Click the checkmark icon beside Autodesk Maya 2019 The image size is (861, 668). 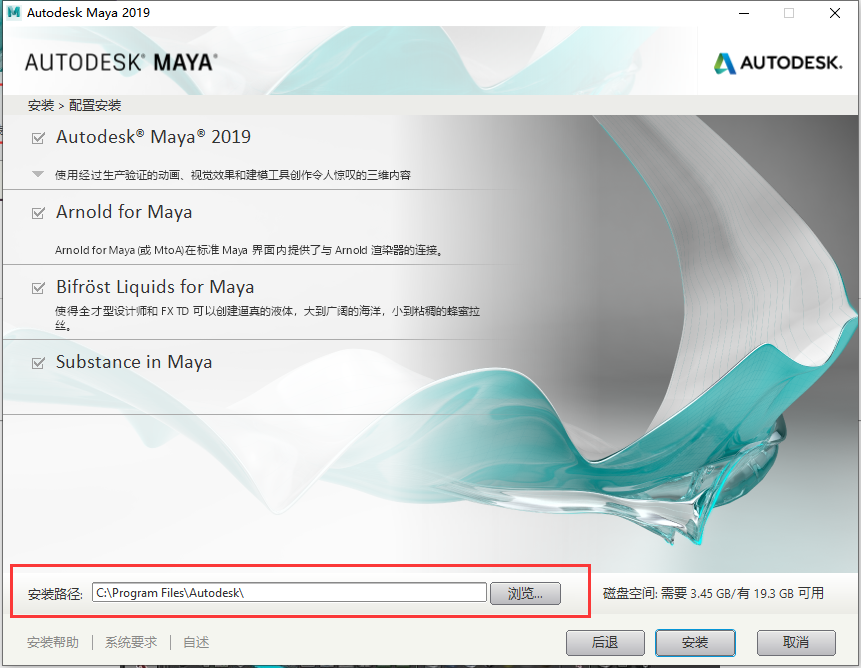point(37,138)
